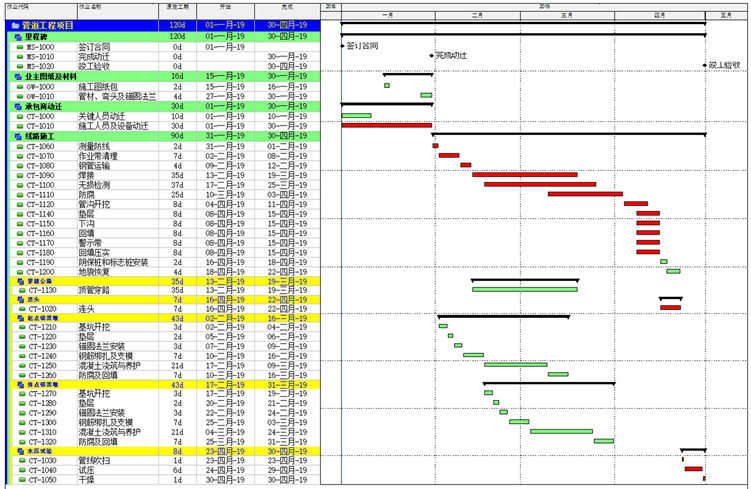Click the WBS icon beside 承包商动迁
Viewport: 751px width, 489px height.
point(17,106)
